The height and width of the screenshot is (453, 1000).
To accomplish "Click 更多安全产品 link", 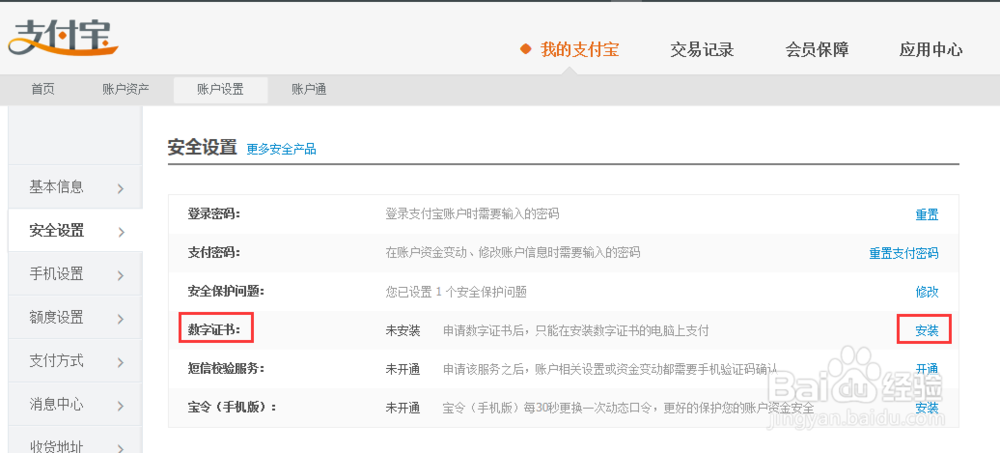I will (281, 150).
